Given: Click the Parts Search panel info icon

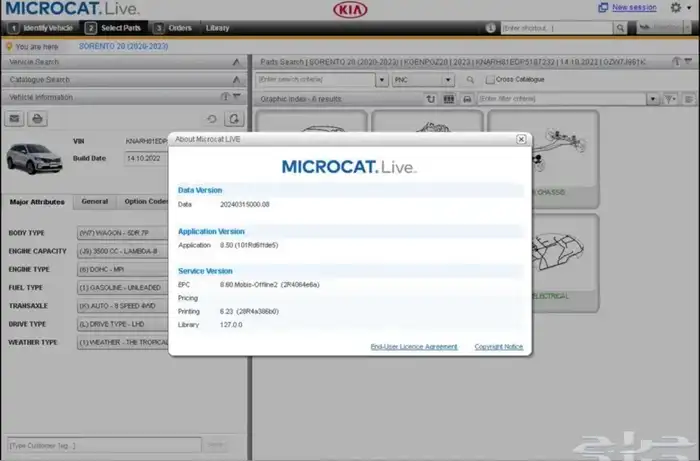Looking at the screenshot, I should click(x=677, y=62).
